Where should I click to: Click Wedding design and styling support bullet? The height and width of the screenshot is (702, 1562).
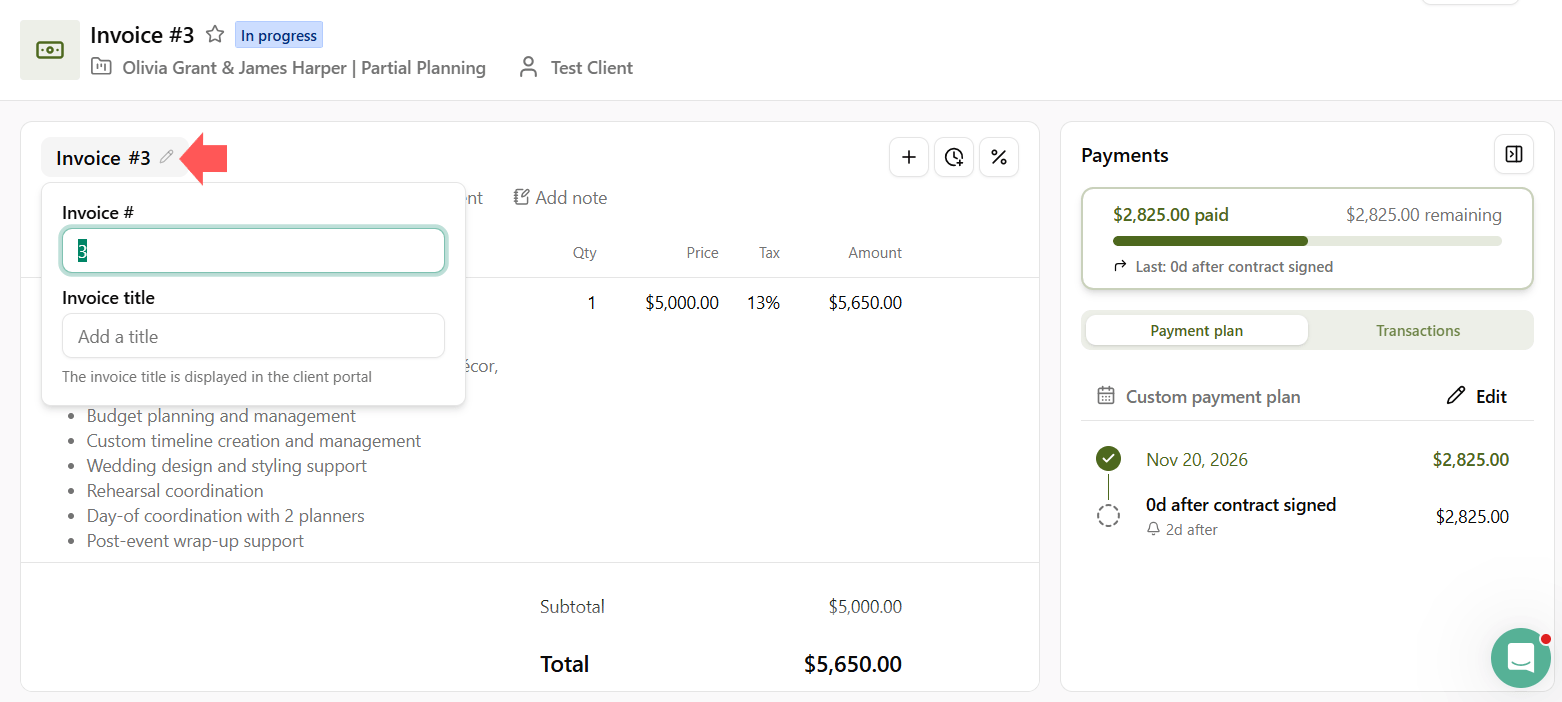tap(227, 466)
